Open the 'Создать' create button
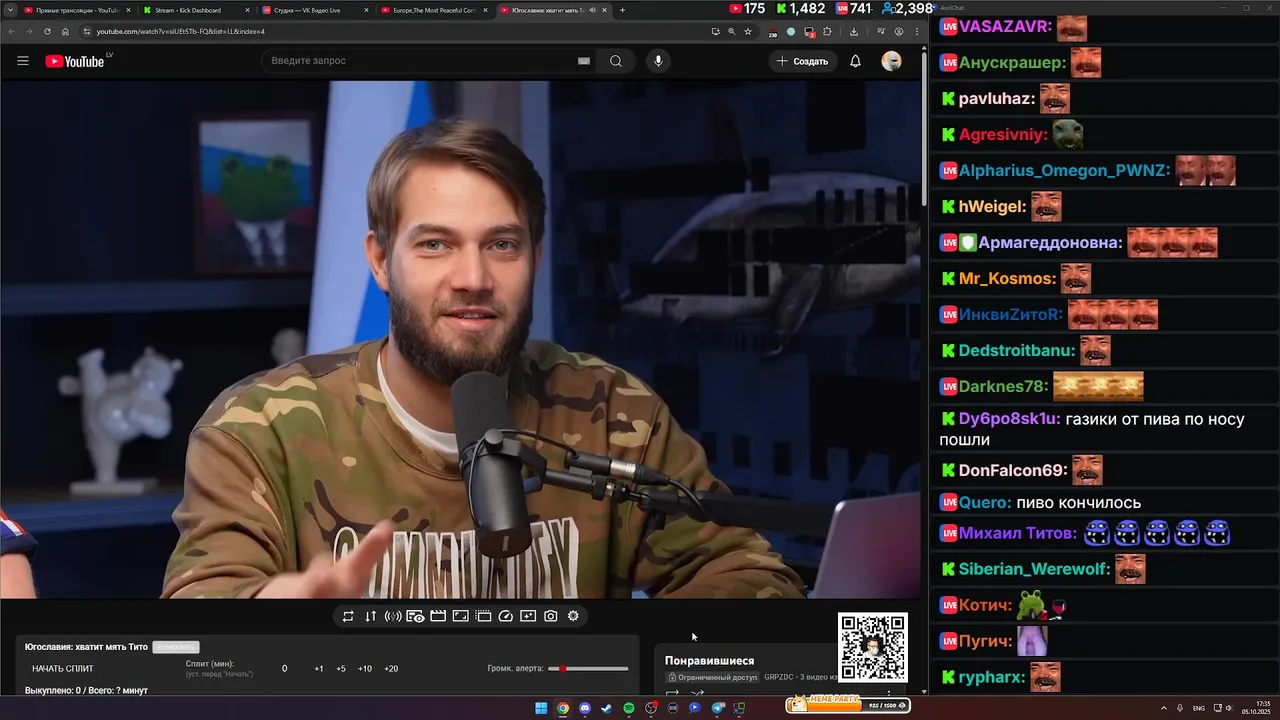The height and width of the screenshot is (720, 1280). coord(802,61)
